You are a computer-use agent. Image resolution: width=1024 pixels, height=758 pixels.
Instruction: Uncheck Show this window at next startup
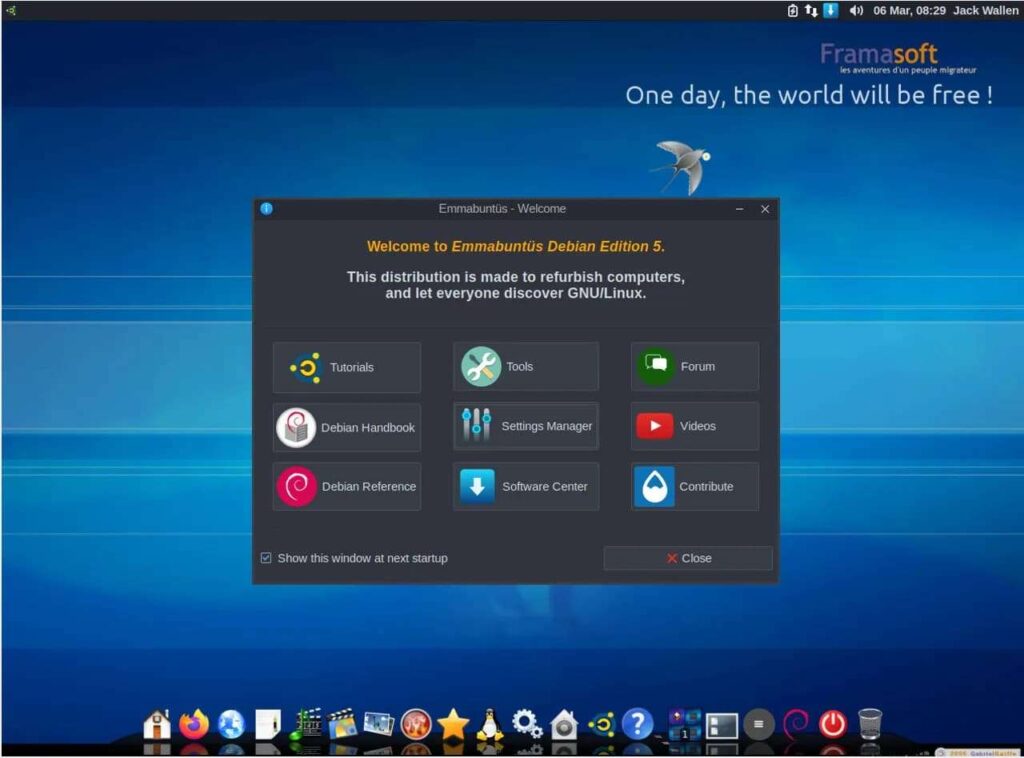point(266,558)
